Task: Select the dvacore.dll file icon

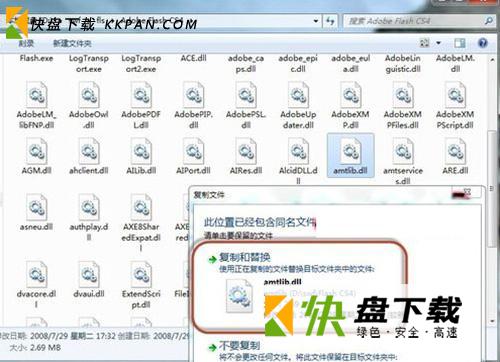Action: click(37, 275)
